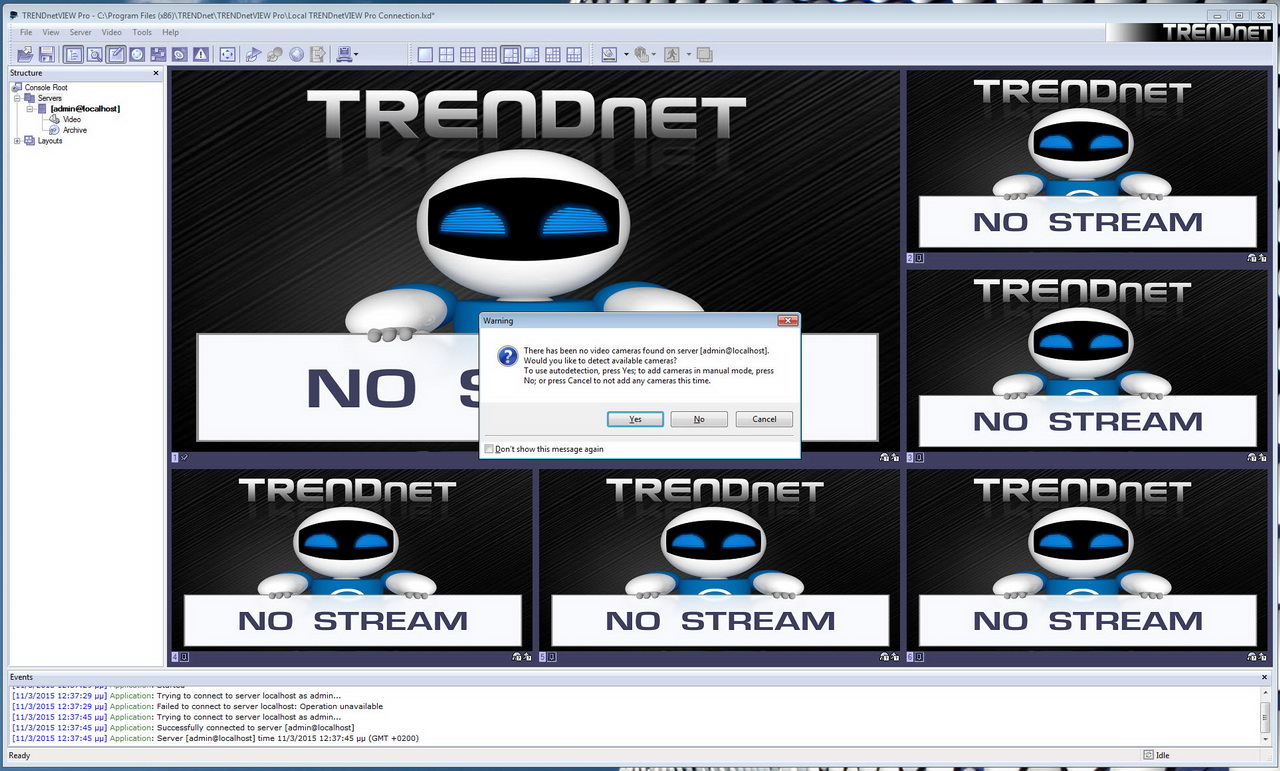Image resolution: width=1280 pixels, height=771 pixels.
Task: Click 'Failed to connect to server localhost' event
Action: [197, 706]
